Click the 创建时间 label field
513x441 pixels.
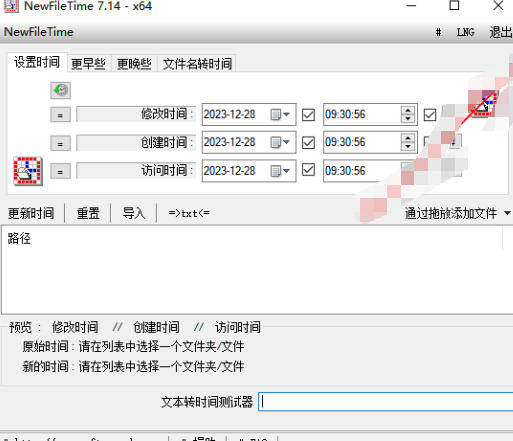[136, 143]
